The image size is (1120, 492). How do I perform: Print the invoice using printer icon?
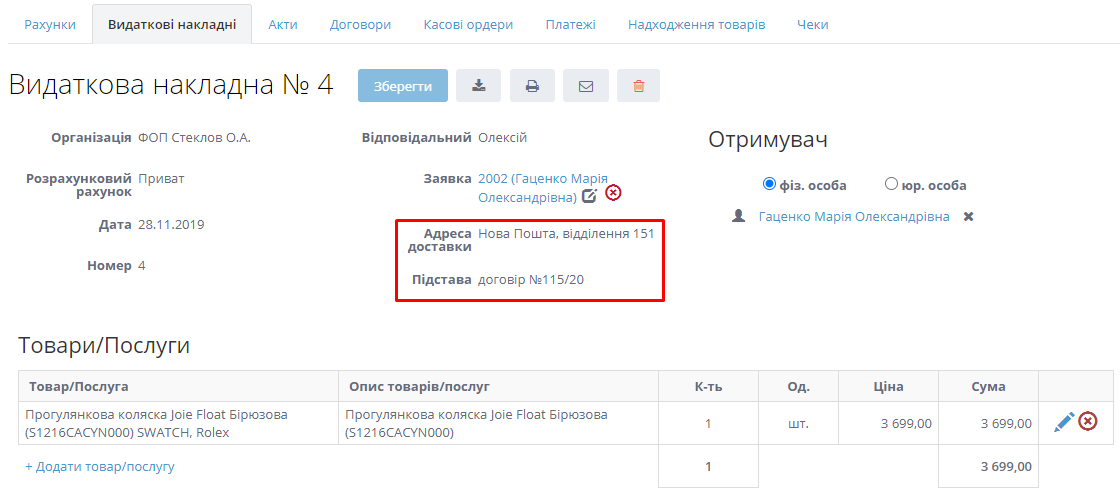coord(532,86)
